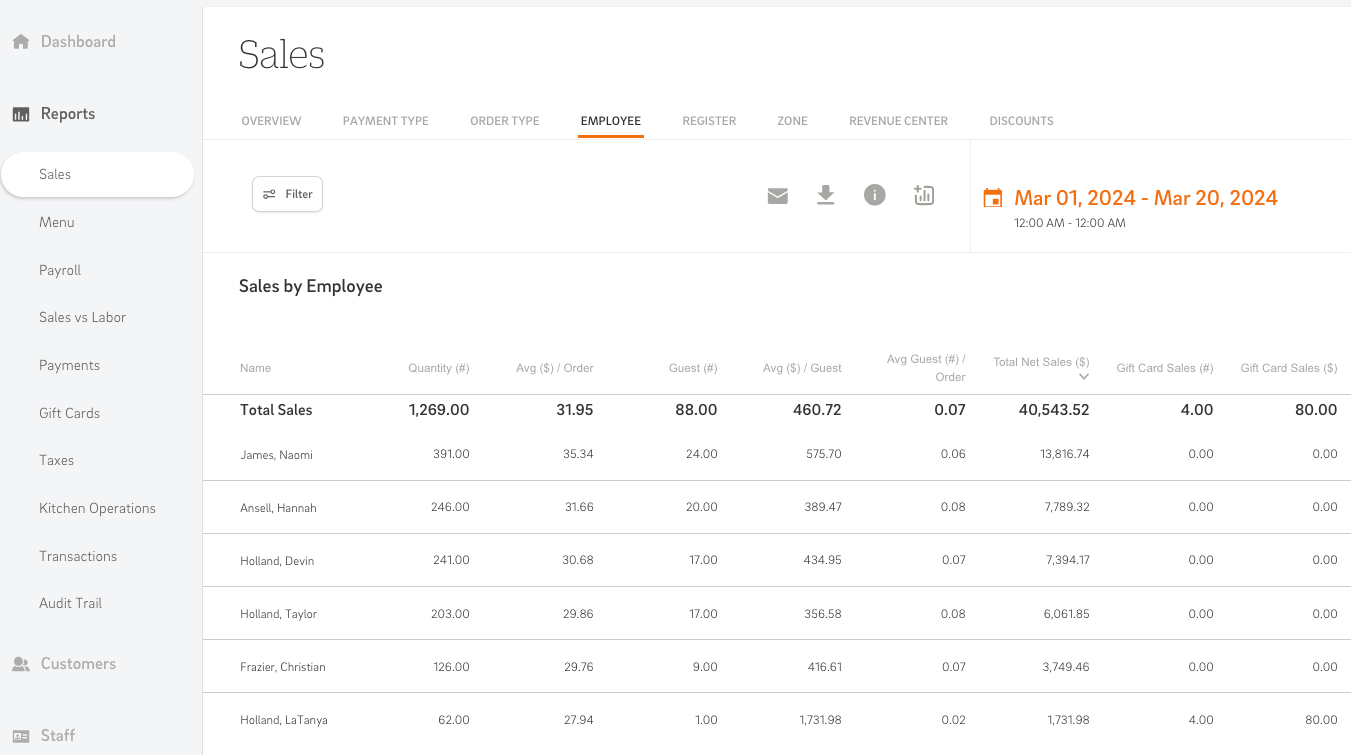
Task: Click employee name Holland, Devin
Action: pyautogui.click(x=277, y=561)
